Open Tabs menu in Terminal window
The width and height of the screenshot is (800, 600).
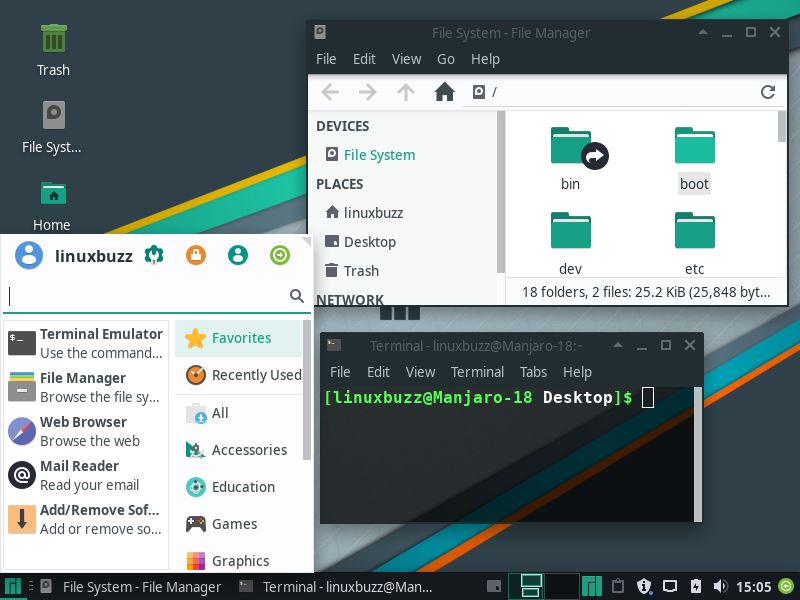click(x=534, y=372)
